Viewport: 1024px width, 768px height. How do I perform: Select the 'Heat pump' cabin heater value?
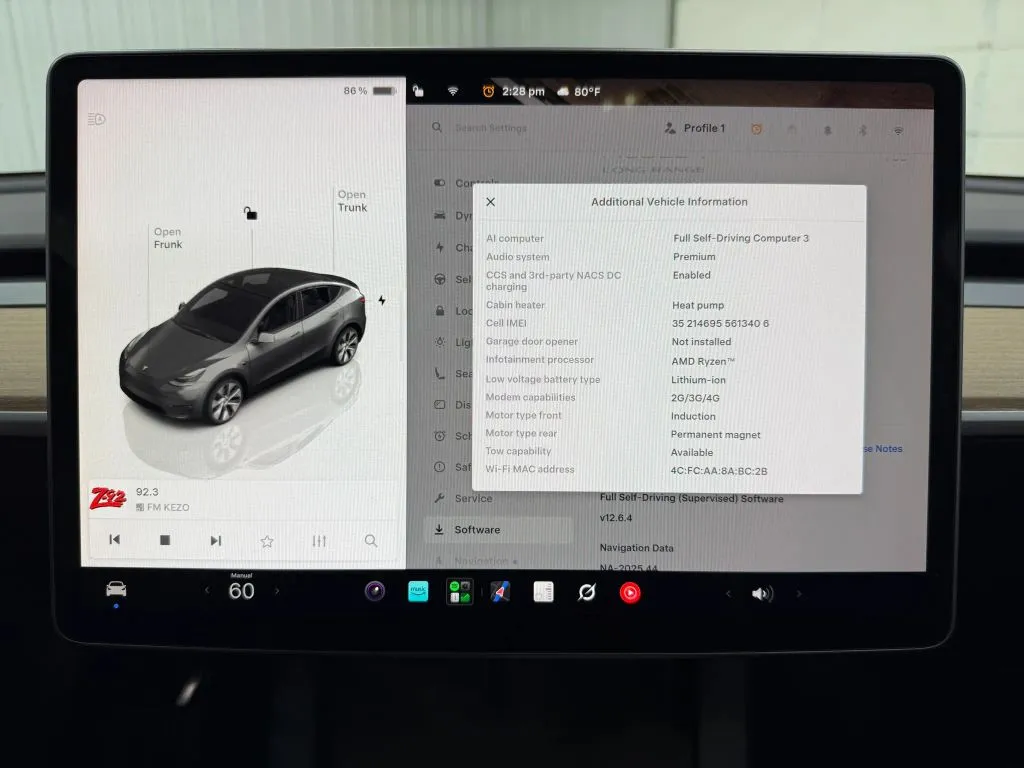(x=697, y=305)
